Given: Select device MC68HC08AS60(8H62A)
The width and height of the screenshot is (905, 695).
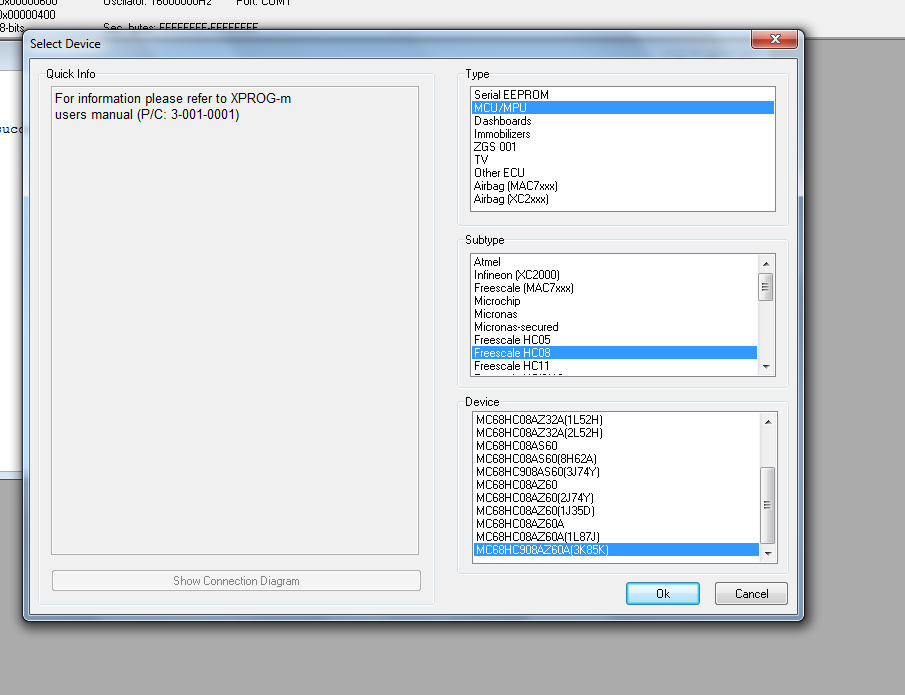Looking at the screenshot, I should click(x=616, y=459).
